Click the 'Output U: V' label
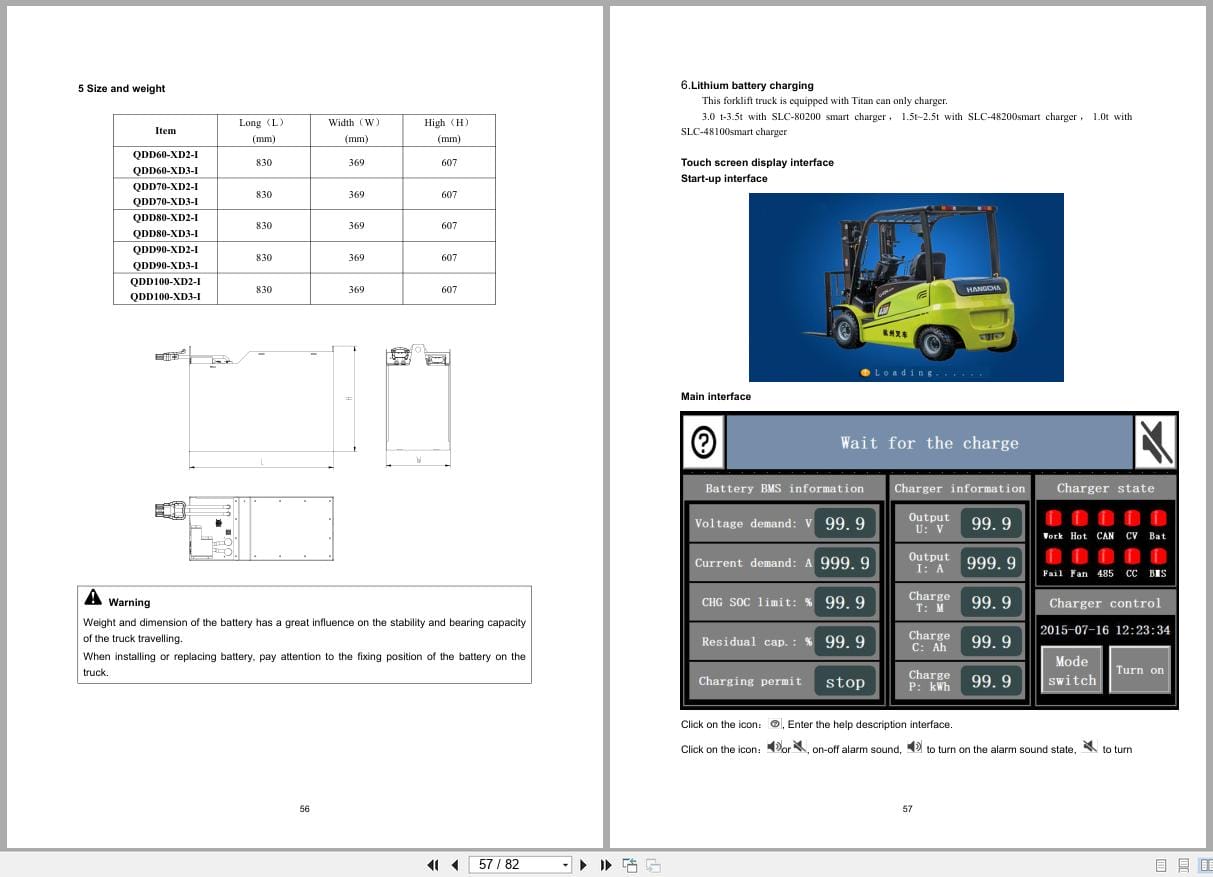This screenshot has height=877, width=1213. 929,523
